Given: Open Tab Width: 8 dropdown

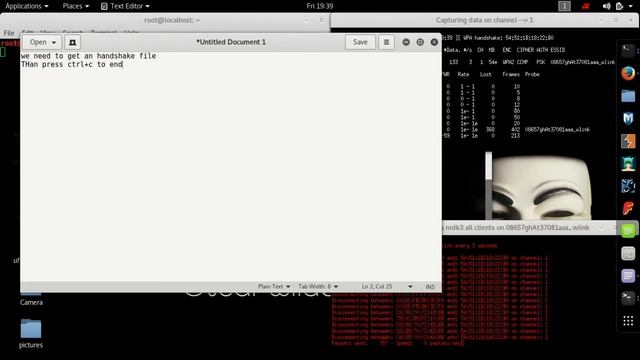Looking at the screenshot, I should 318,287.
